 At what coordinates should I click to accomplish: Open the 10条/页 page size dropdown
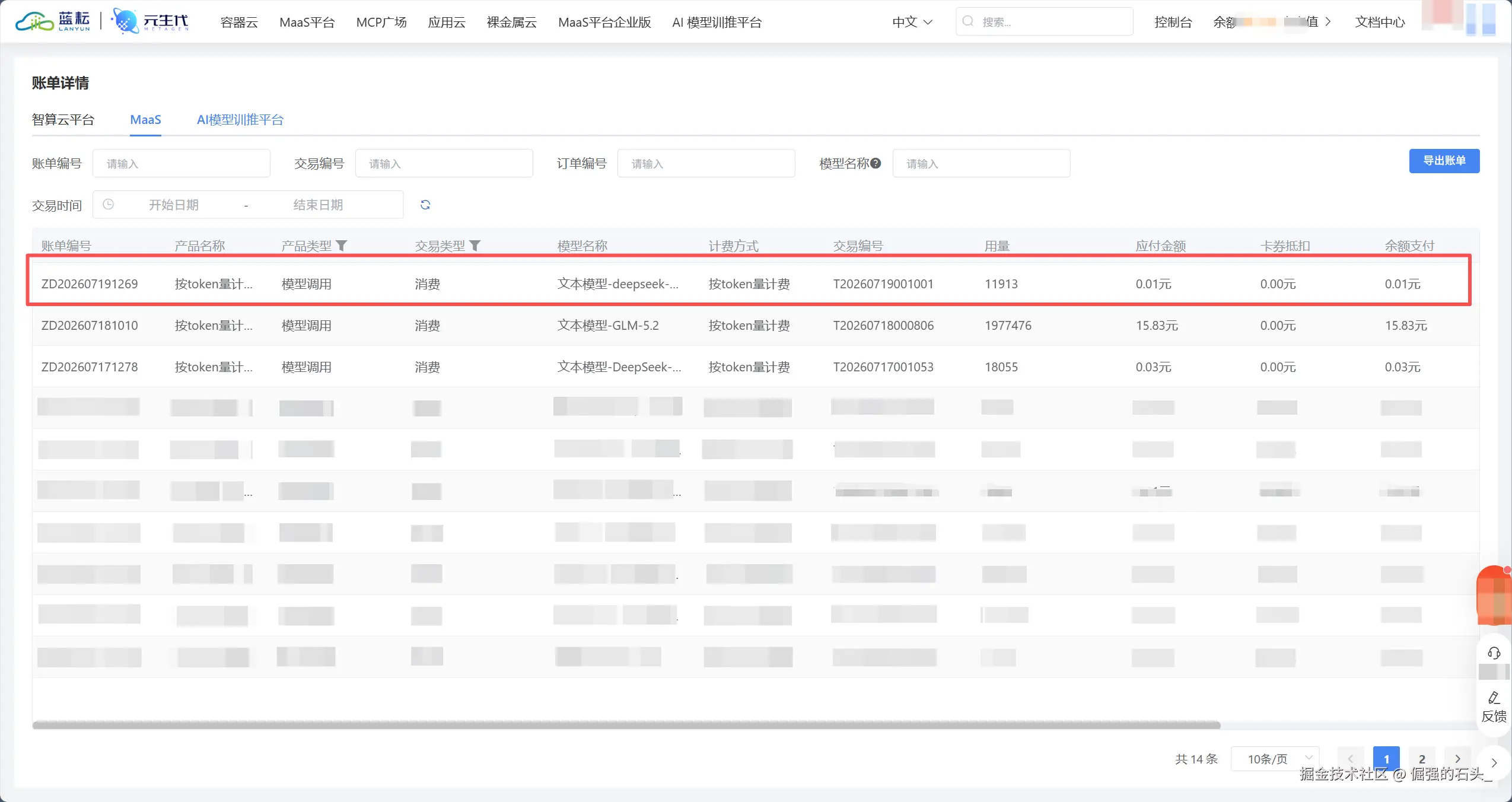click(x=1275, y=759)
